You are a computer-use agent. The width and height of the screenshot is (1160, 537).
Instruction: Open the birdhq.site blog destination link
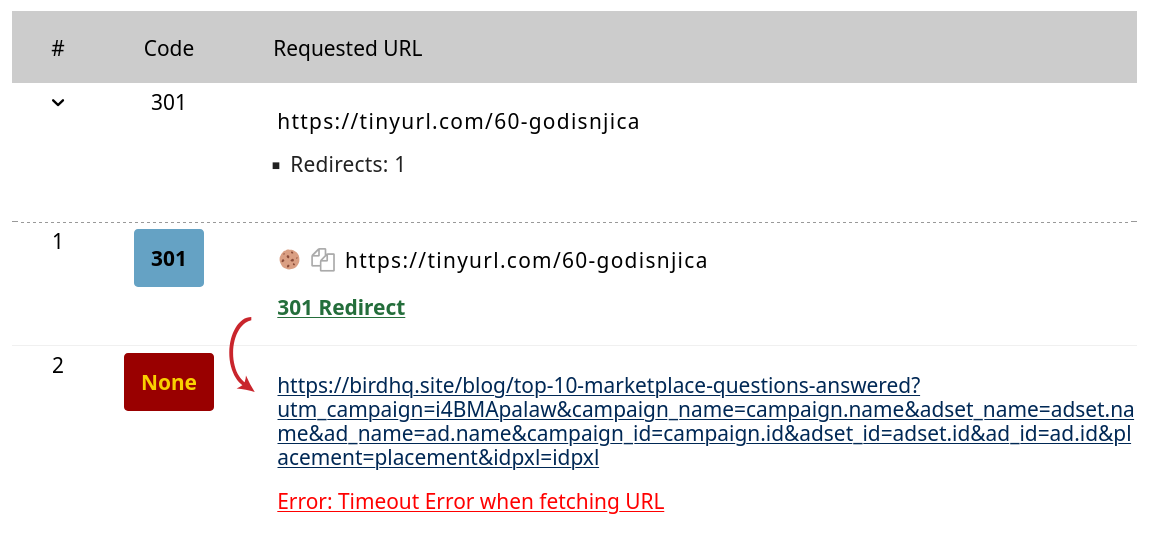coord(706,422)
